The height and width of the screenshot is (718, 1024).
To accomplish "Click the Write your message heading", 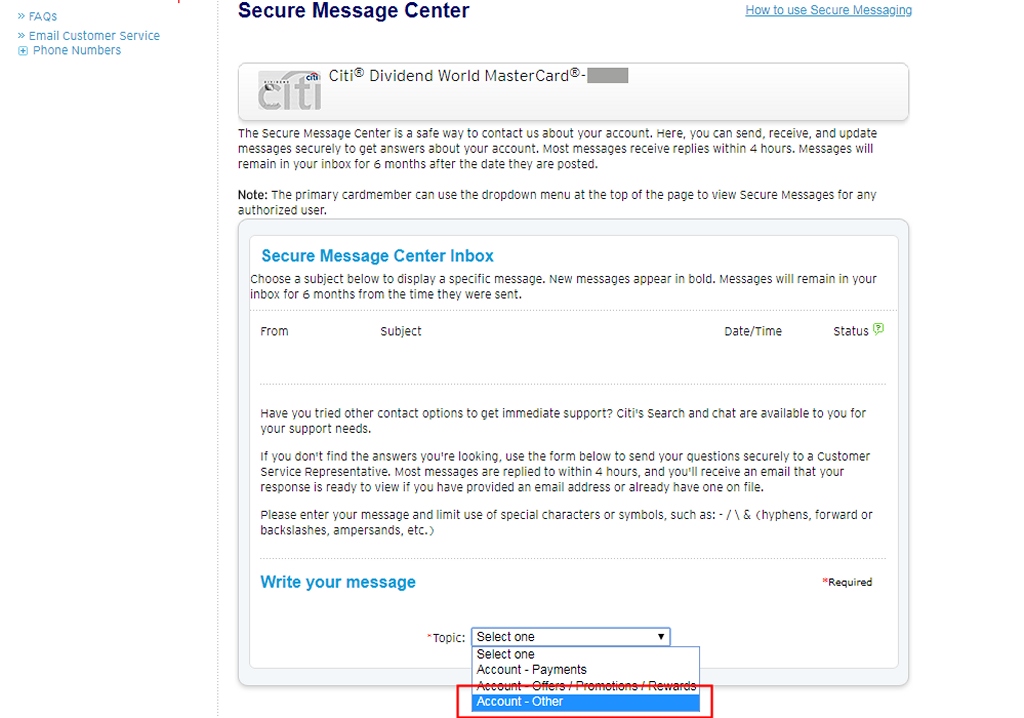I will [x=338, y=582].
